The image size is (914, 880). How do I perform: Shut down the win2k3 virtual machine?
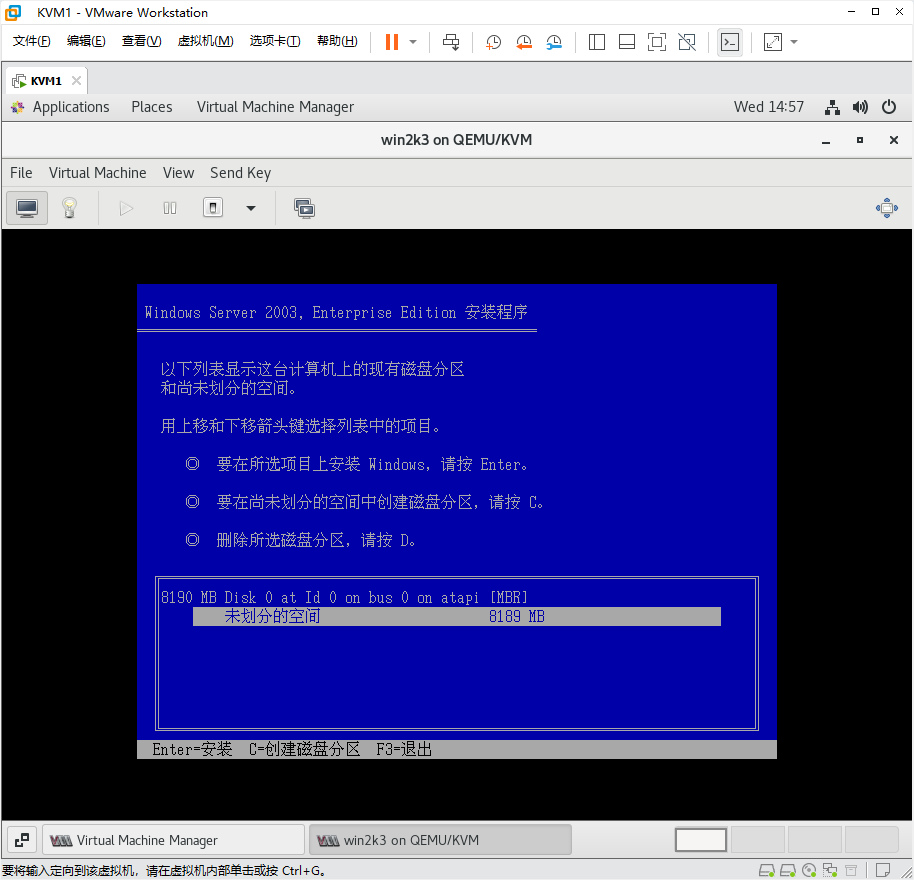click(x=213, y=208)
